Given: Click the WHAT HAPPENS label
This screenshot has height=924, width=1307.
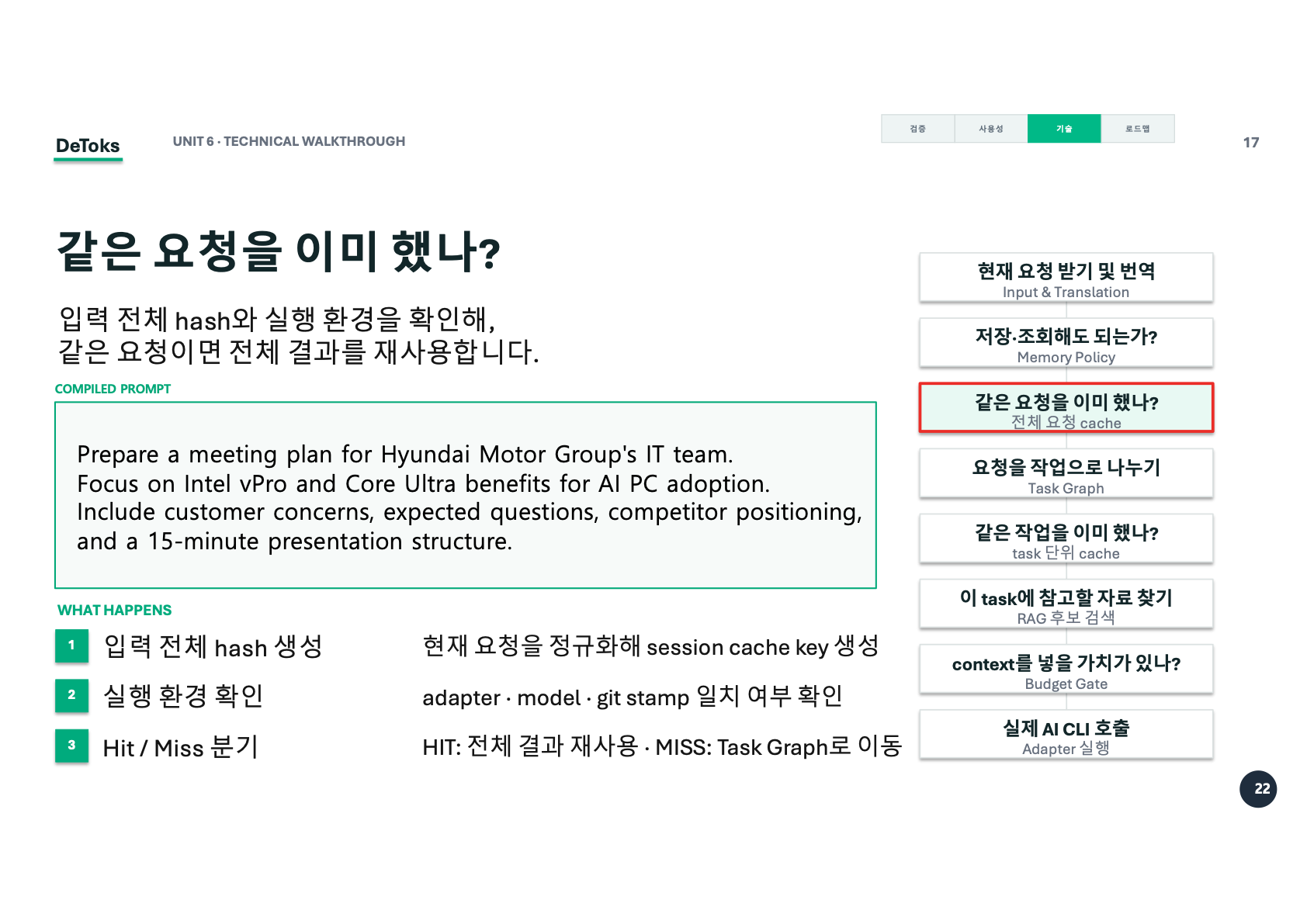Looking at the screenshot, I should 114,610.
